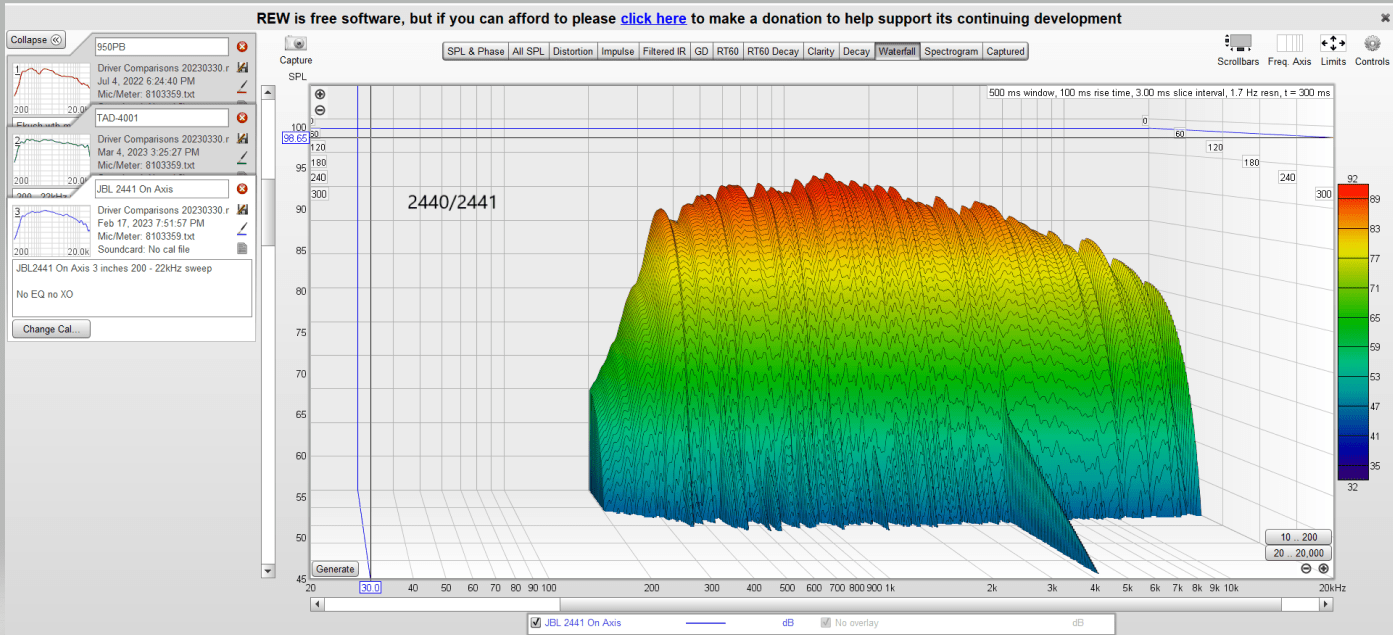
Task: Zoom in vertical axis with top-left plus icon
Action: pos(319,95)
